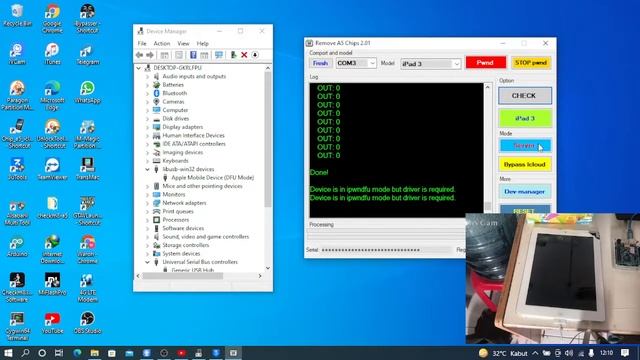This screenshot has width=640, height=360.
Task: Collapse Universal Serial Bus controllers node
Action: click(x=147, y=262)
